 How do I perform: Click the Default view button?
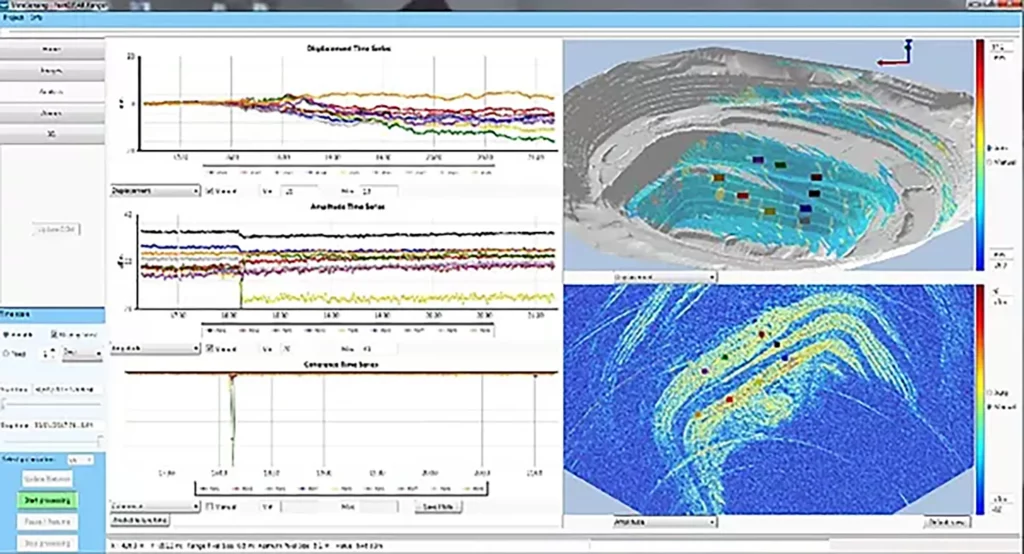coord(947,522)
